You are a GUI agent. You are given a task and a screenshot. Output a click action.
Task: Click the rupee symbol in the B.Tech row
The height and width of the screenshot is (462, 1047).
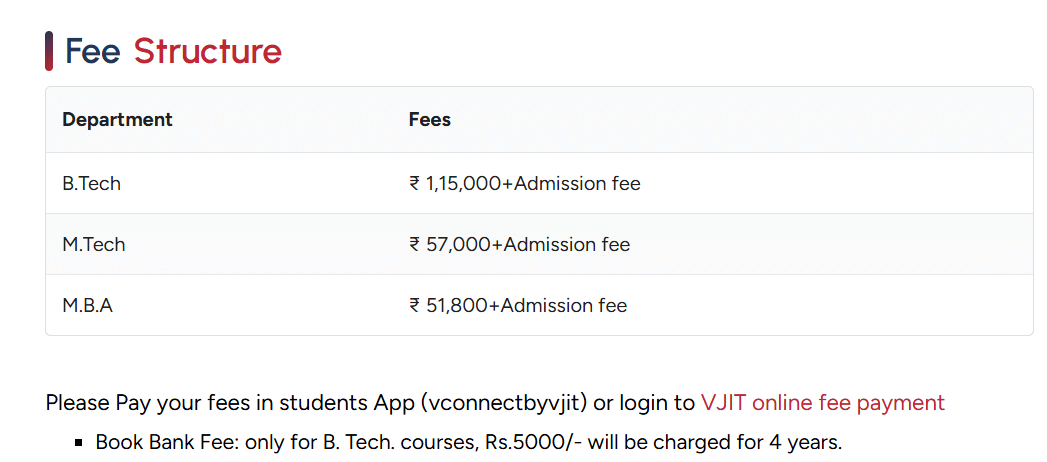[x=415, y=184]
